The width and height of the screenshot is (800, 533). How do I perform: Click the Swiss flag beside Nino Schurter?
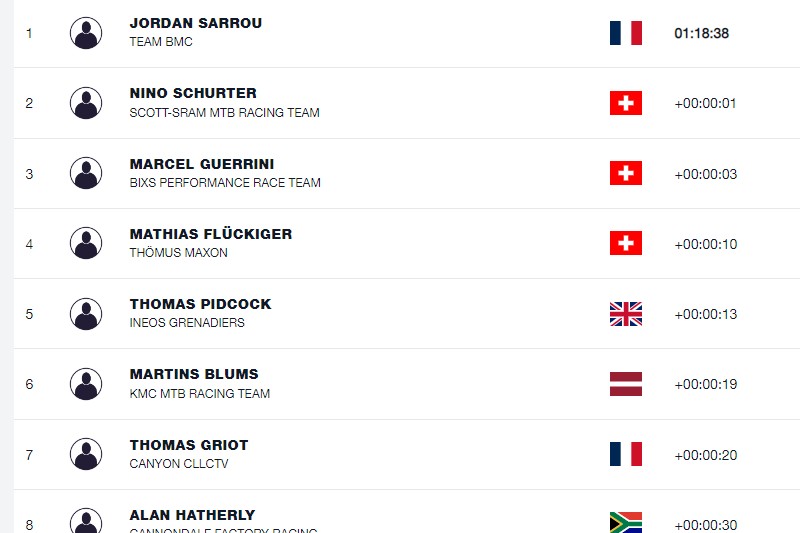tap(626, 103)
